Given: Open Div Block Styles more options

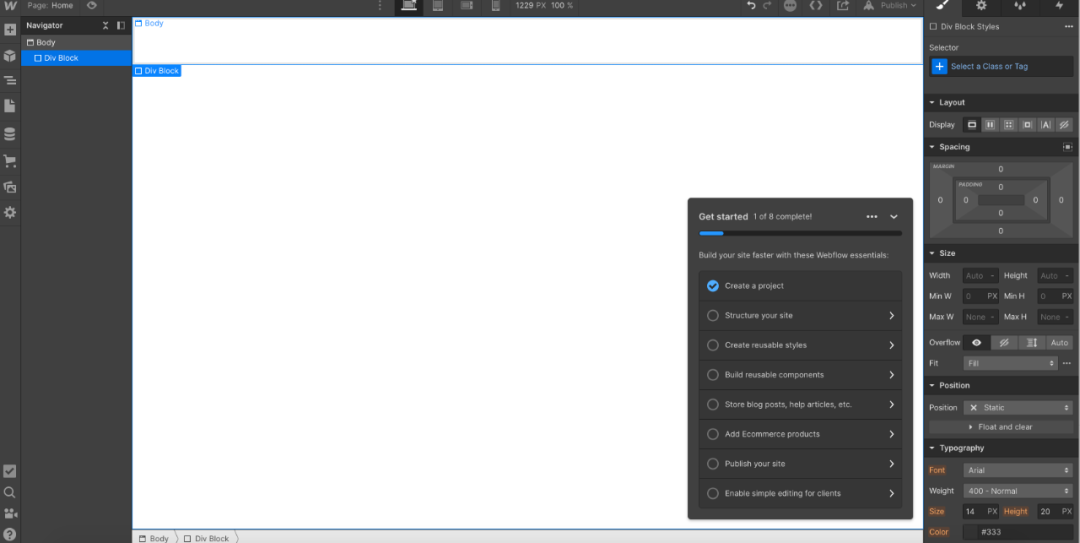Looking at the screenshot, I should [1068, 27].
